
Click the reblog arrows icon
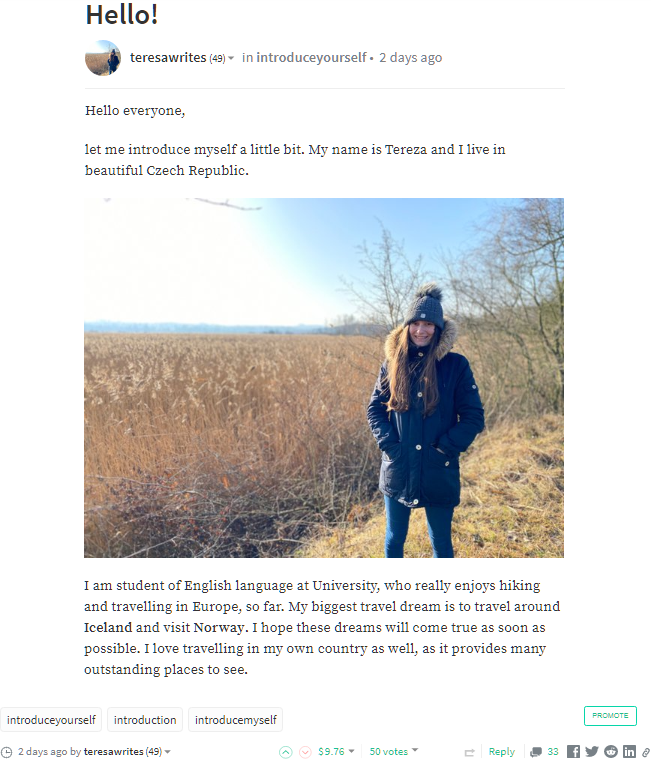pyautogui.click(x=469, y=752)
